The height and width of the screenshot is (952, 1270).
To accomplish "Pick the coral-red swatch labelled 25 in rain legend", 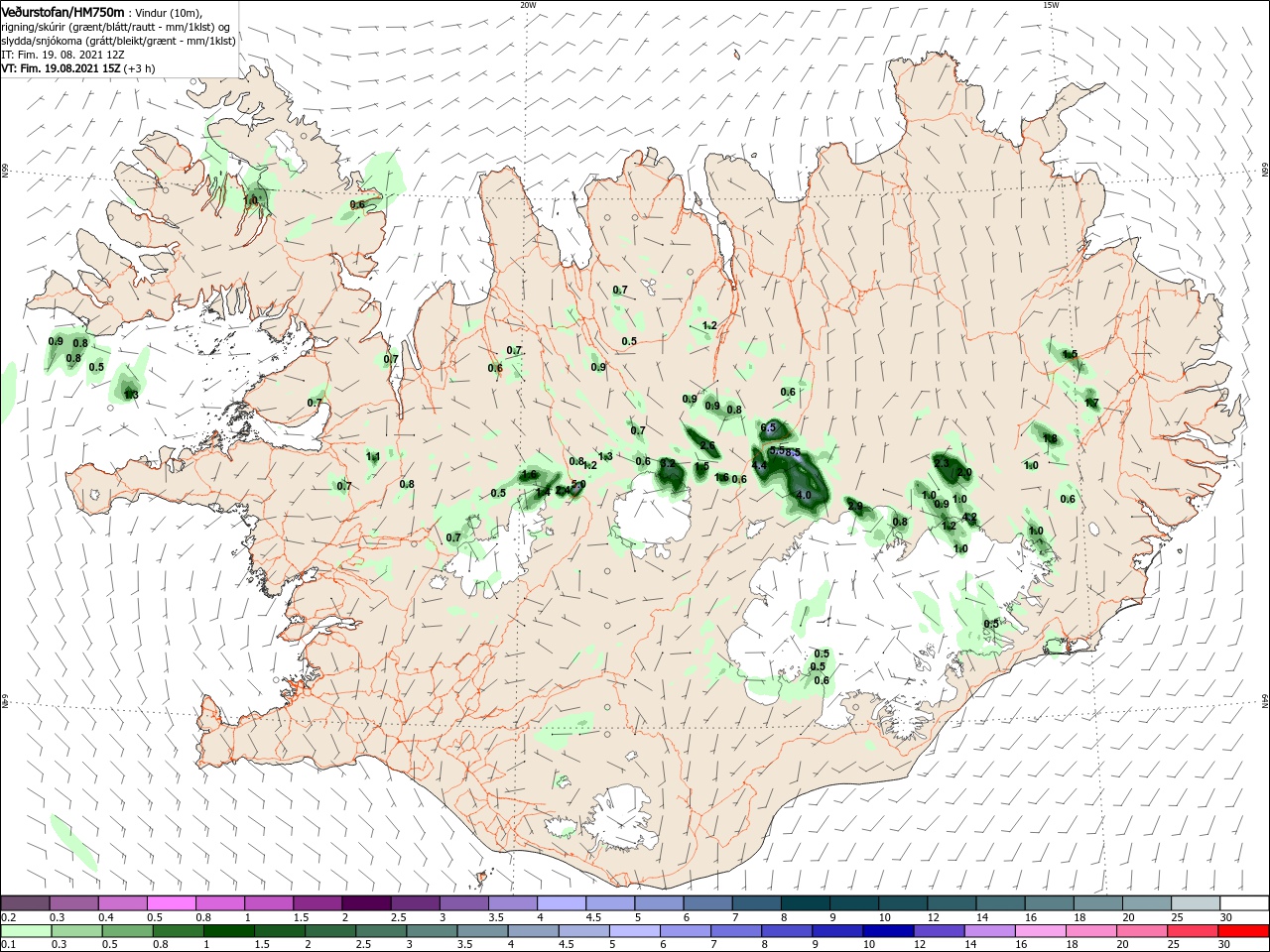I will coord(1194,932).
